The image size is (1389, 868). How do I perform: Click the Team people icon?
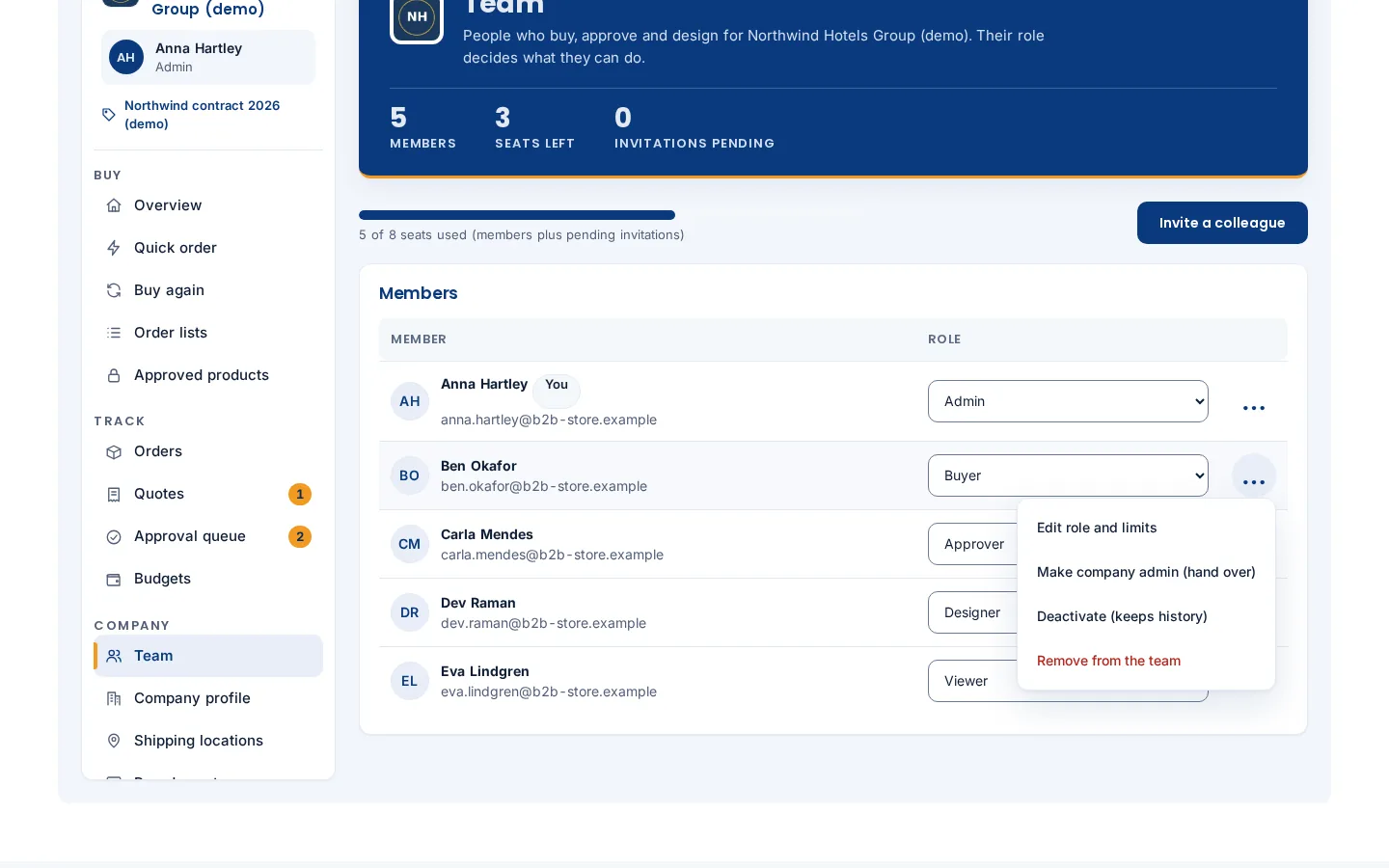click(x=114, y=656)
